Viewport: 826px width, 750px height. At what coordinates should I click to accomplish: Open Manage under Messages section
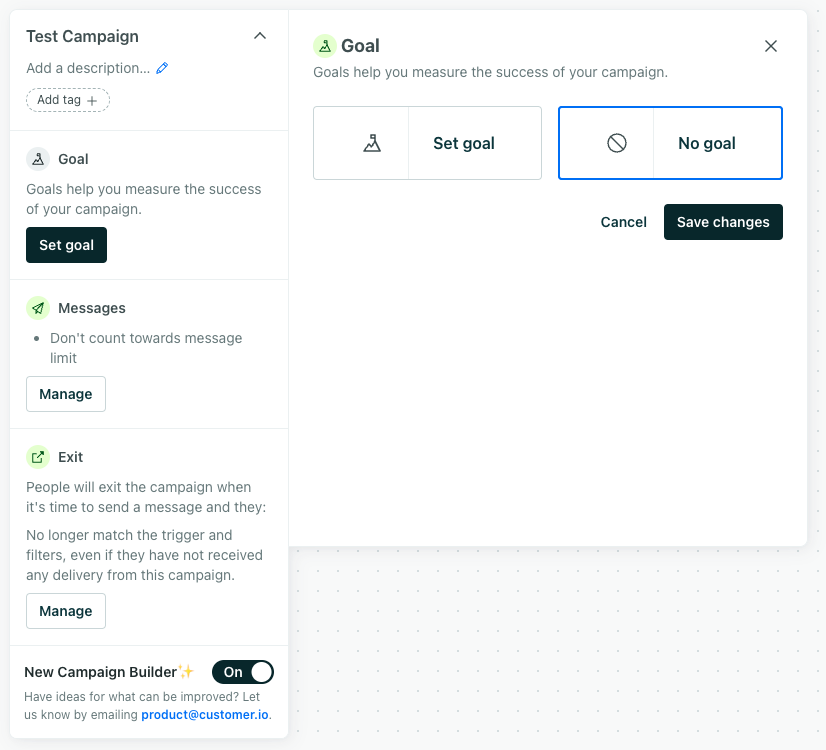point(66,394)
